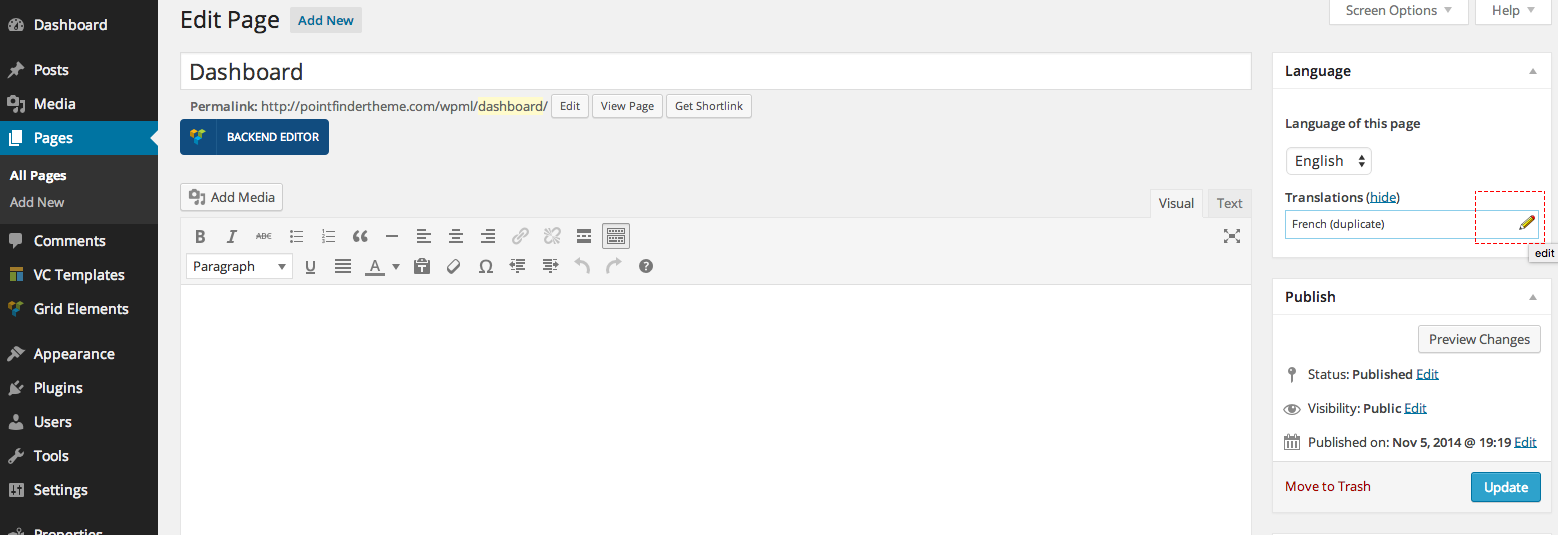Insert the Read More tag

[x=584, y=237]
